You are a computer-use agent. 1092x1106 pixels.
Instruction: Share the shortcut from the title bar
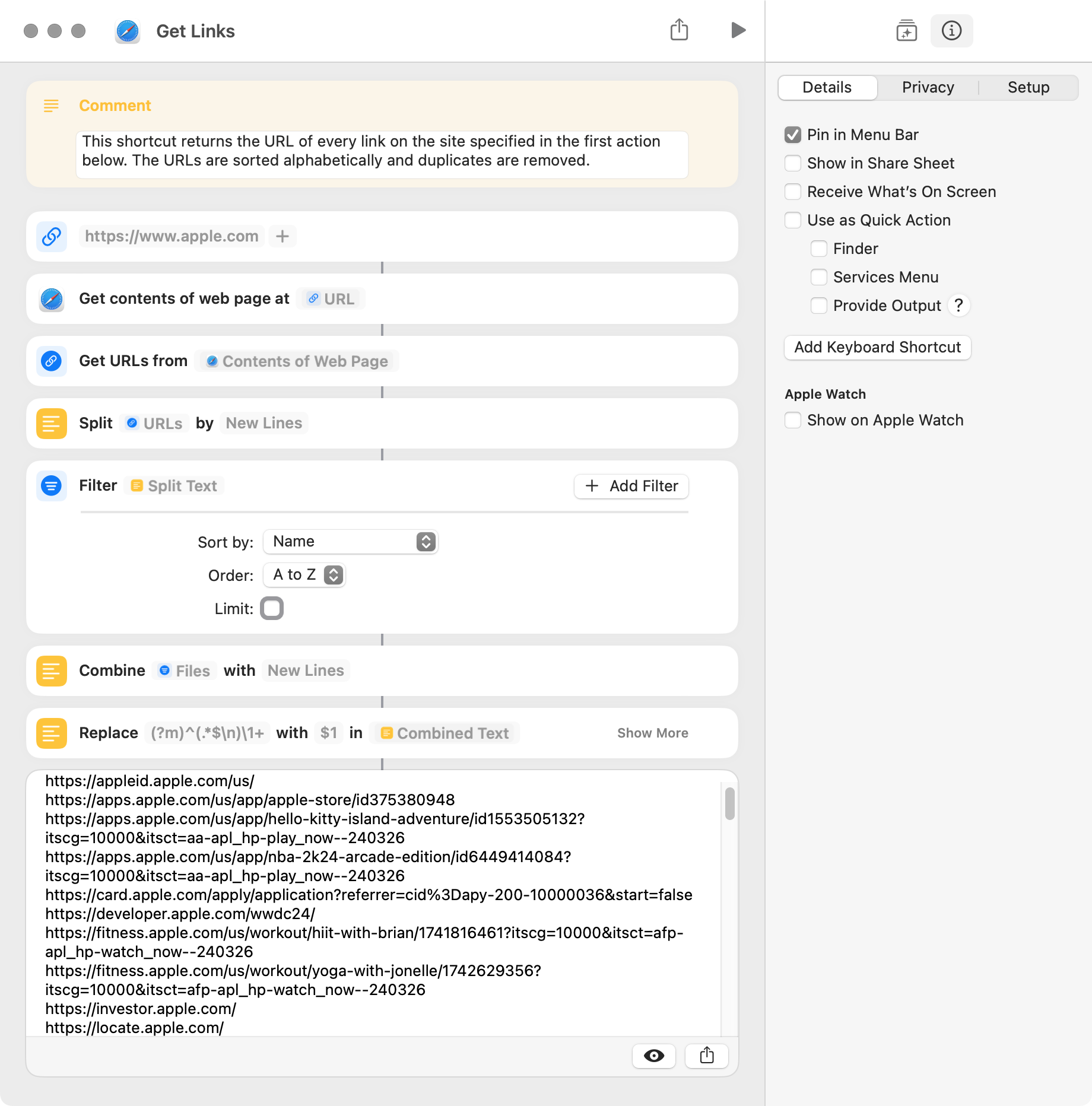point(680,30)
